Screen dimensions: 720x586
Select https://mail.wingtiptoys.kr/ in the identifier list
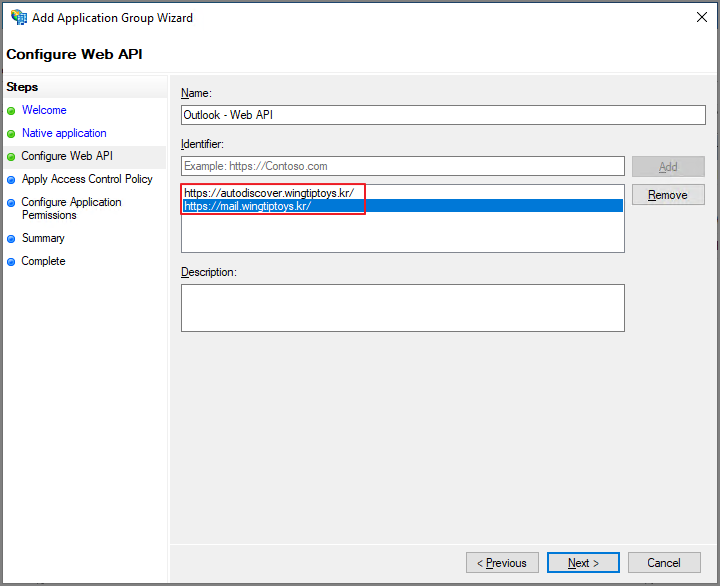403,206
